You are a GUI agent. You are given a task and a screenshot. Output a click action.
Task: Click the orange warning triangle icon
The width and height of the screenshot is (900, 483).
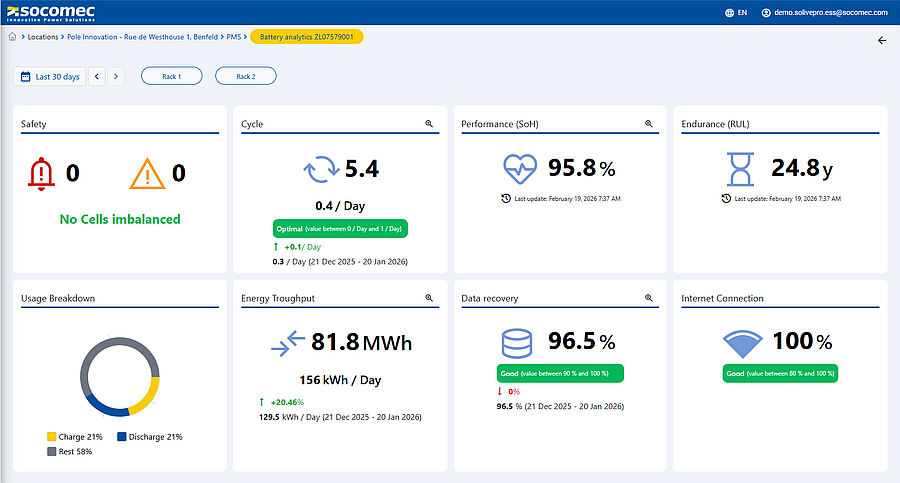coord(147,174)
